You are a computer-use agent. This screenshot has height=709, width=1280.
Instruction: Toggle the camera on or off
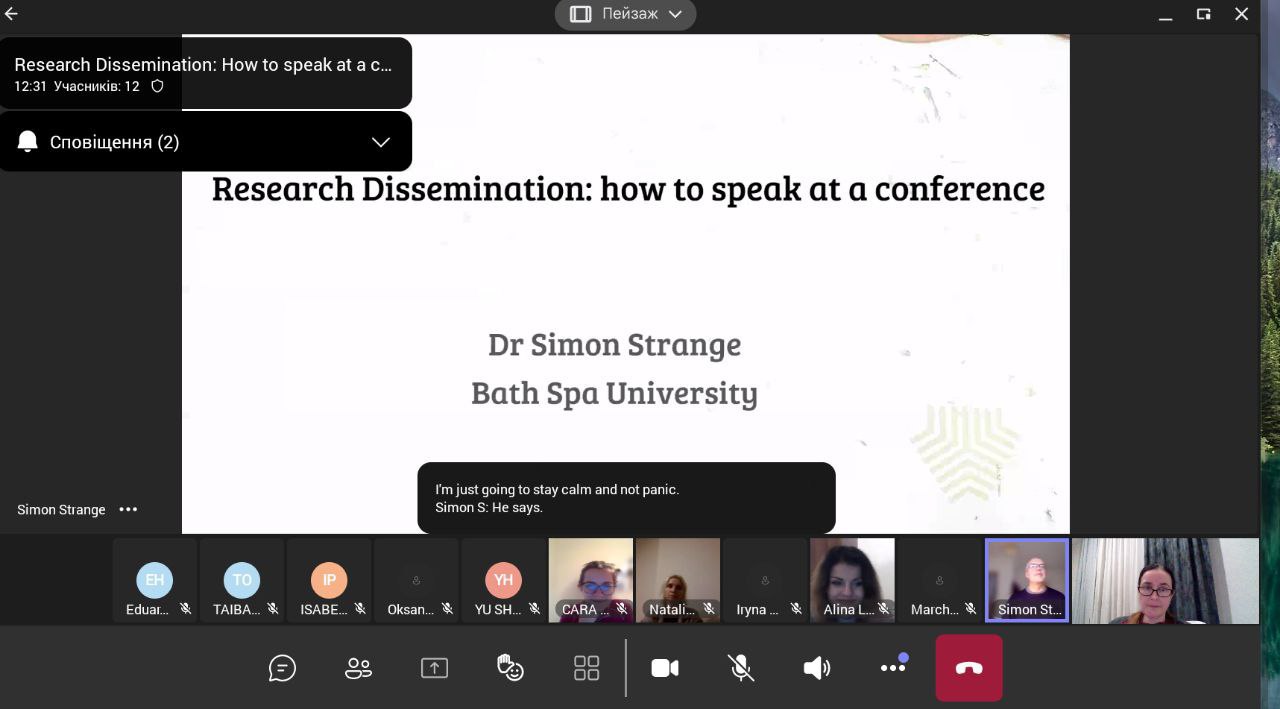tap(665, 668)
